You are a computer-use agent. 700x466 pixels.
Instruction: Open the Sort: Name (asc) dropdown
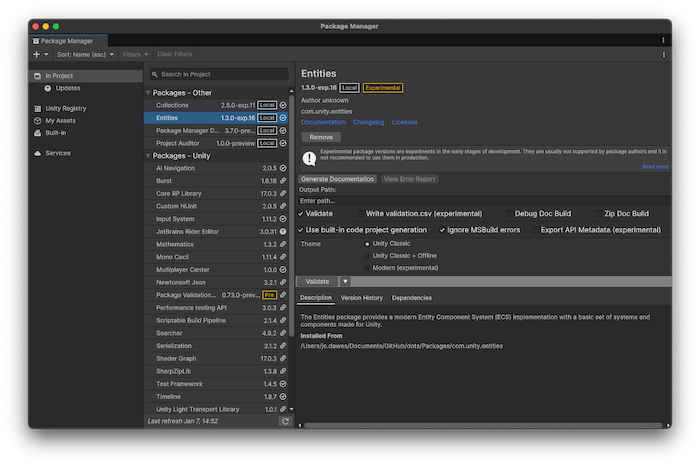(85, 54)
